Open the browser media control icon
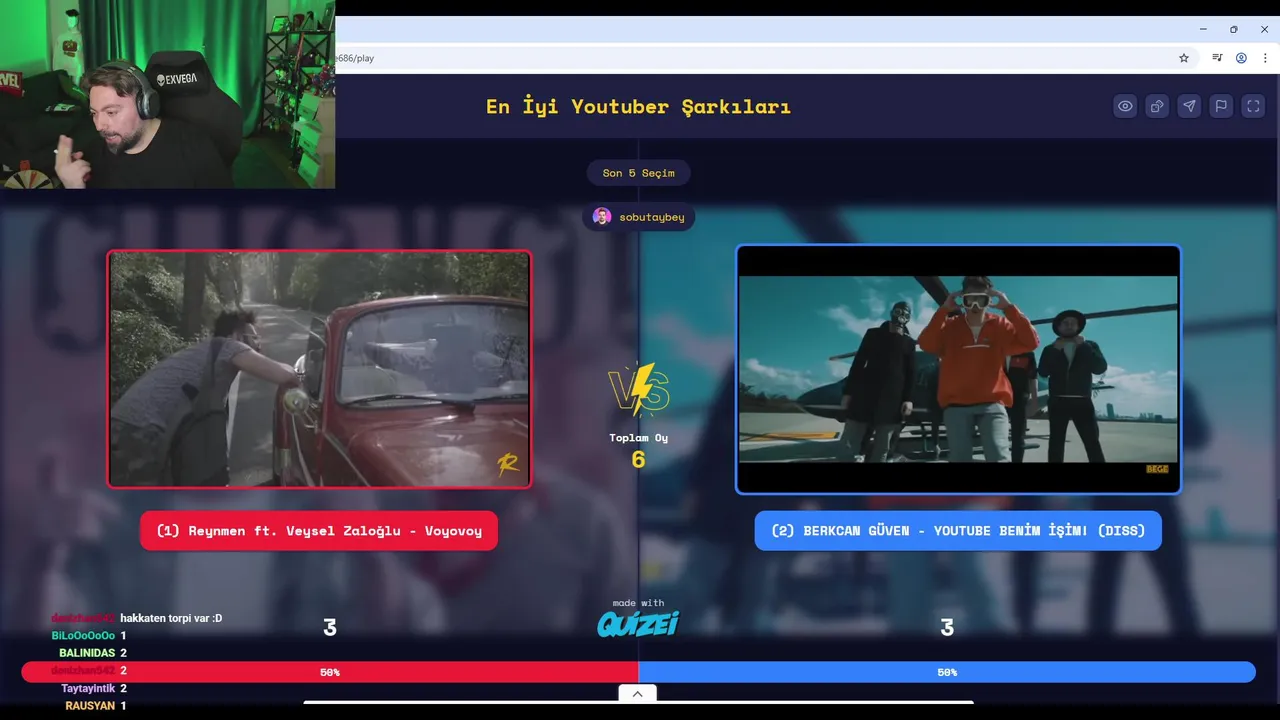This screenshot has height=720, width=1280. click(1217, 58)
